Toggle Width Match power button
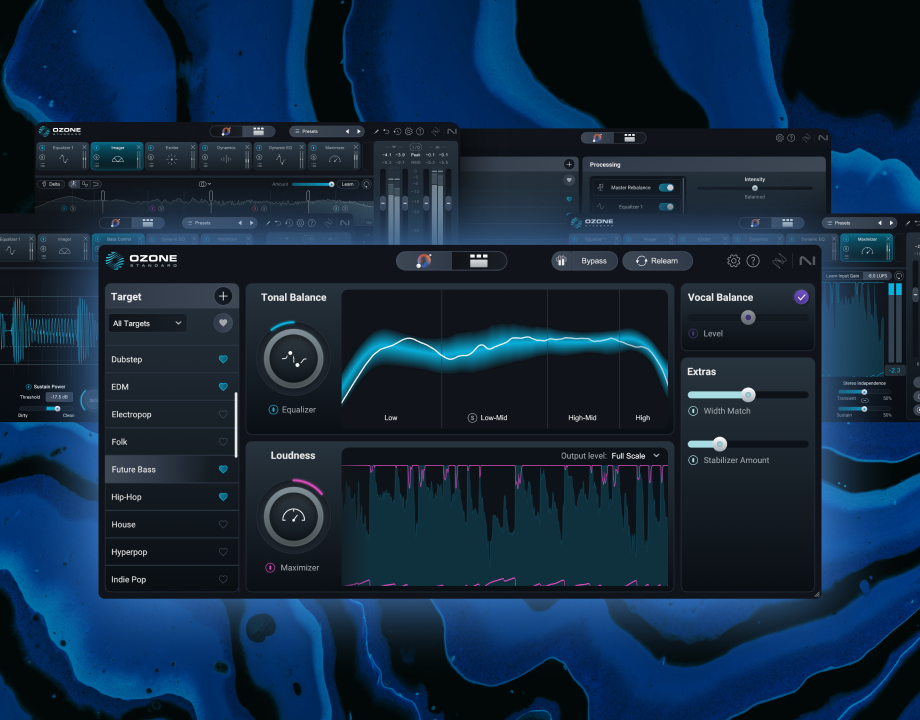Image resolution: width=920 pixels, height=720 pixels. tap(693, 411)
